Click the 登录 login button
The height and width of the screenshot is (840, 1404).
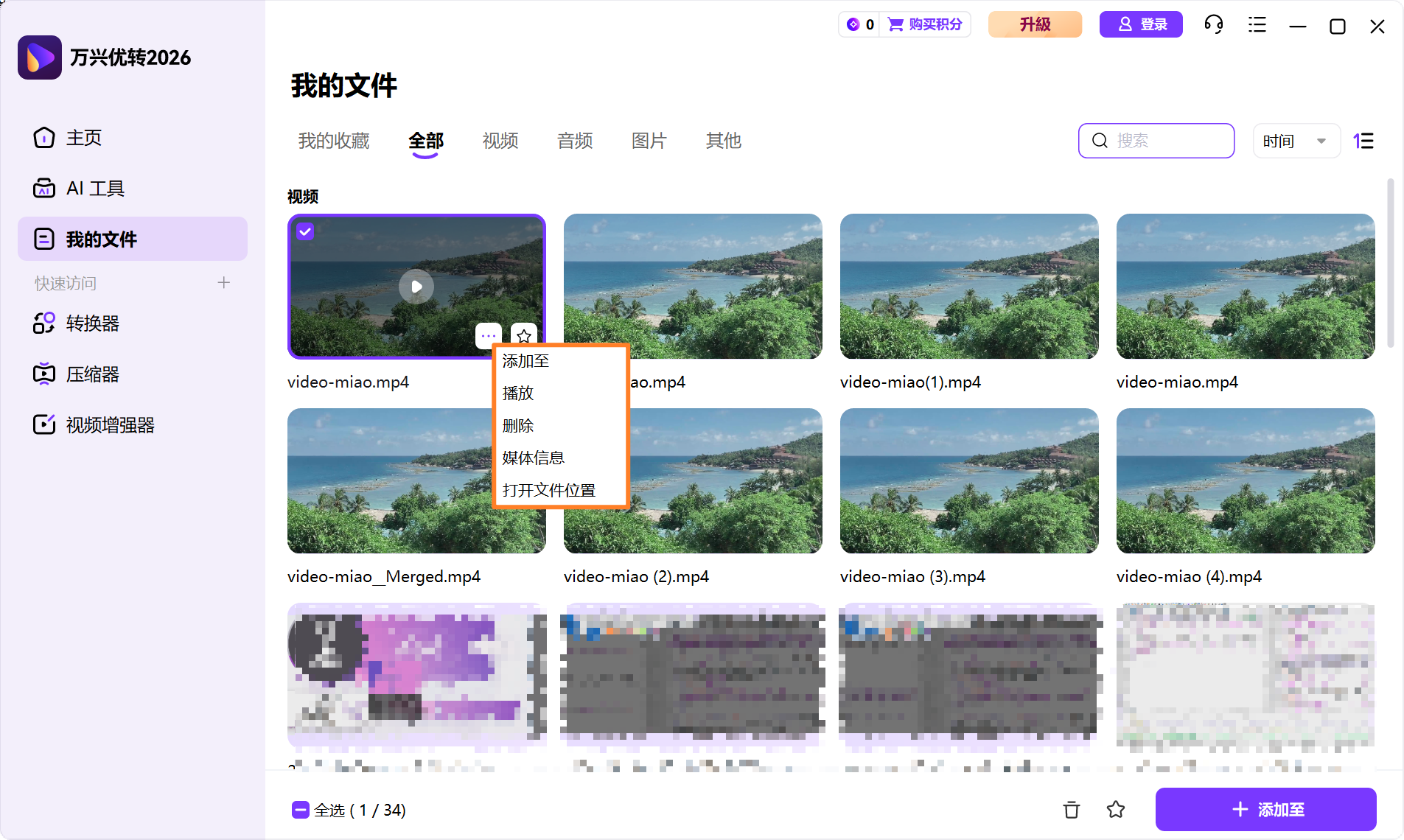point(1140,24)
